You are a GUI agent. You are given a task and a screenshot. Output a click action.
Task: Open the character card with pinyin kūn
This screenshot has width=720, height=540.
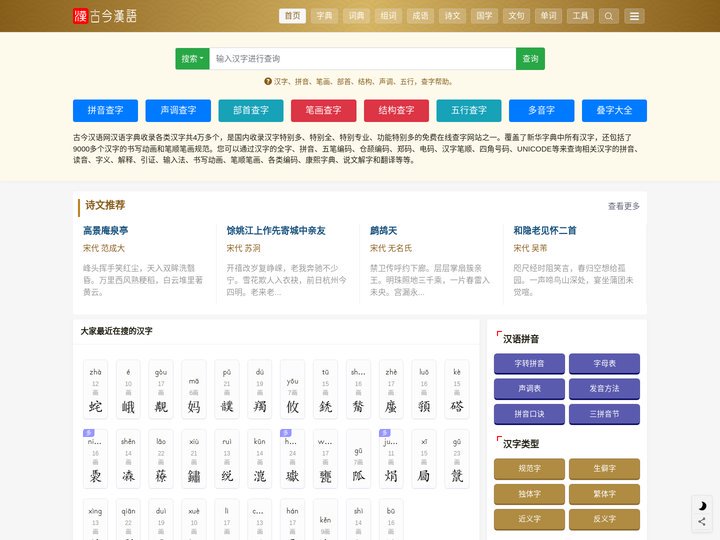coord(259,459)
